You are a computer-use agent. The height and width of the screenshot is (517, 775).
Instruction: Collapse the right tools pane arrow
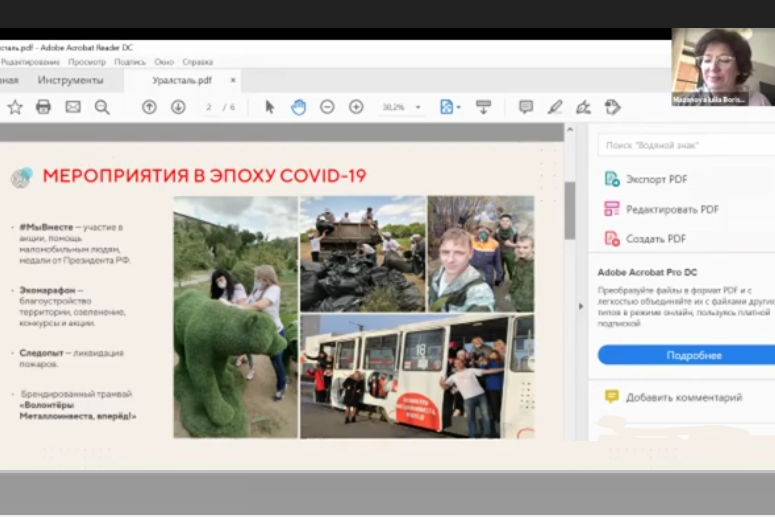tap(582, 306)
